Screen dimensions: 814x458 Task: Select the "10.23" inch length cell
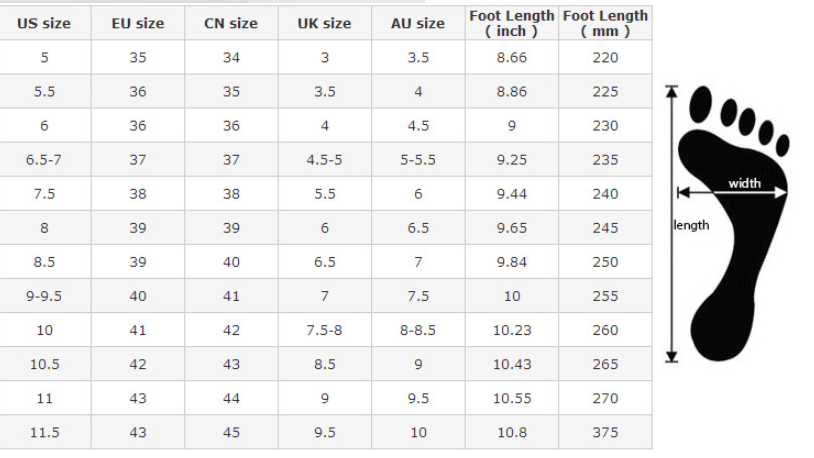coord(511,330)
